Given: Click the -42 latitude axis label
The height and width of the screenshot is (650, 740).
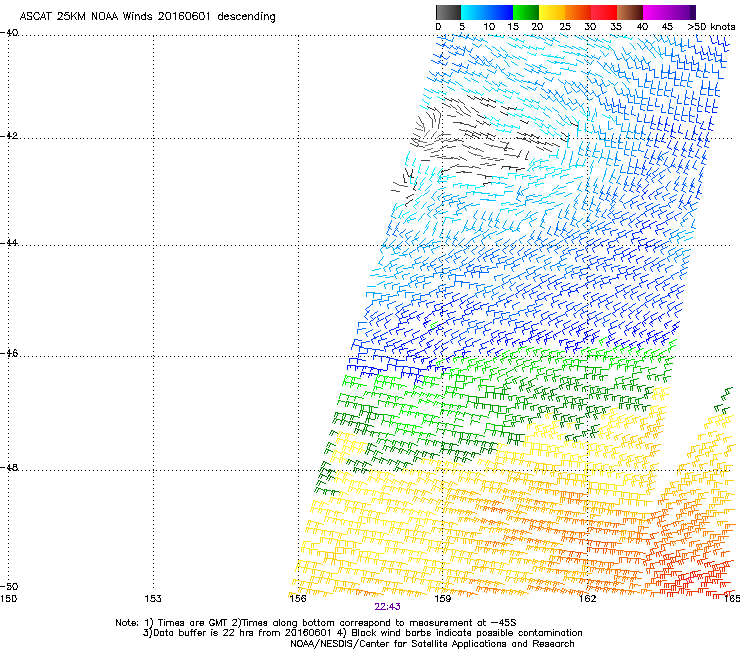Looking at the screenshot, I should pyautogui.click(x=9, y=136).
